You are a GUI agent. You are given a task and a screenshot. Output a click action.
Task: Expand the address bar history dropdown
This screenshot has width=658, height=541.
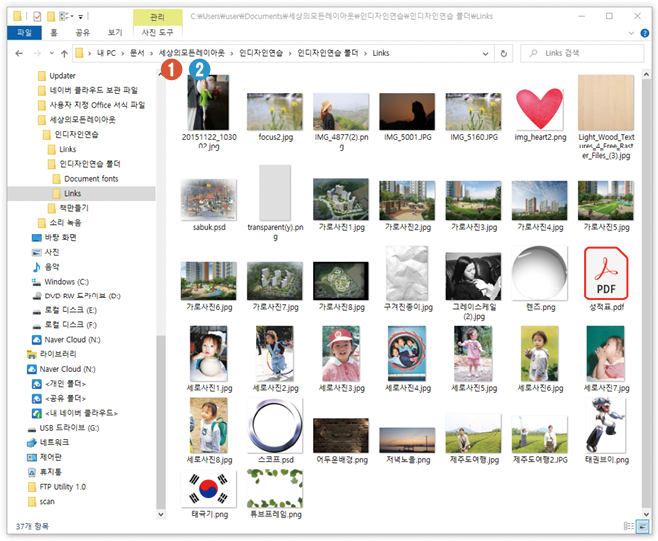[x=486, y=53]
